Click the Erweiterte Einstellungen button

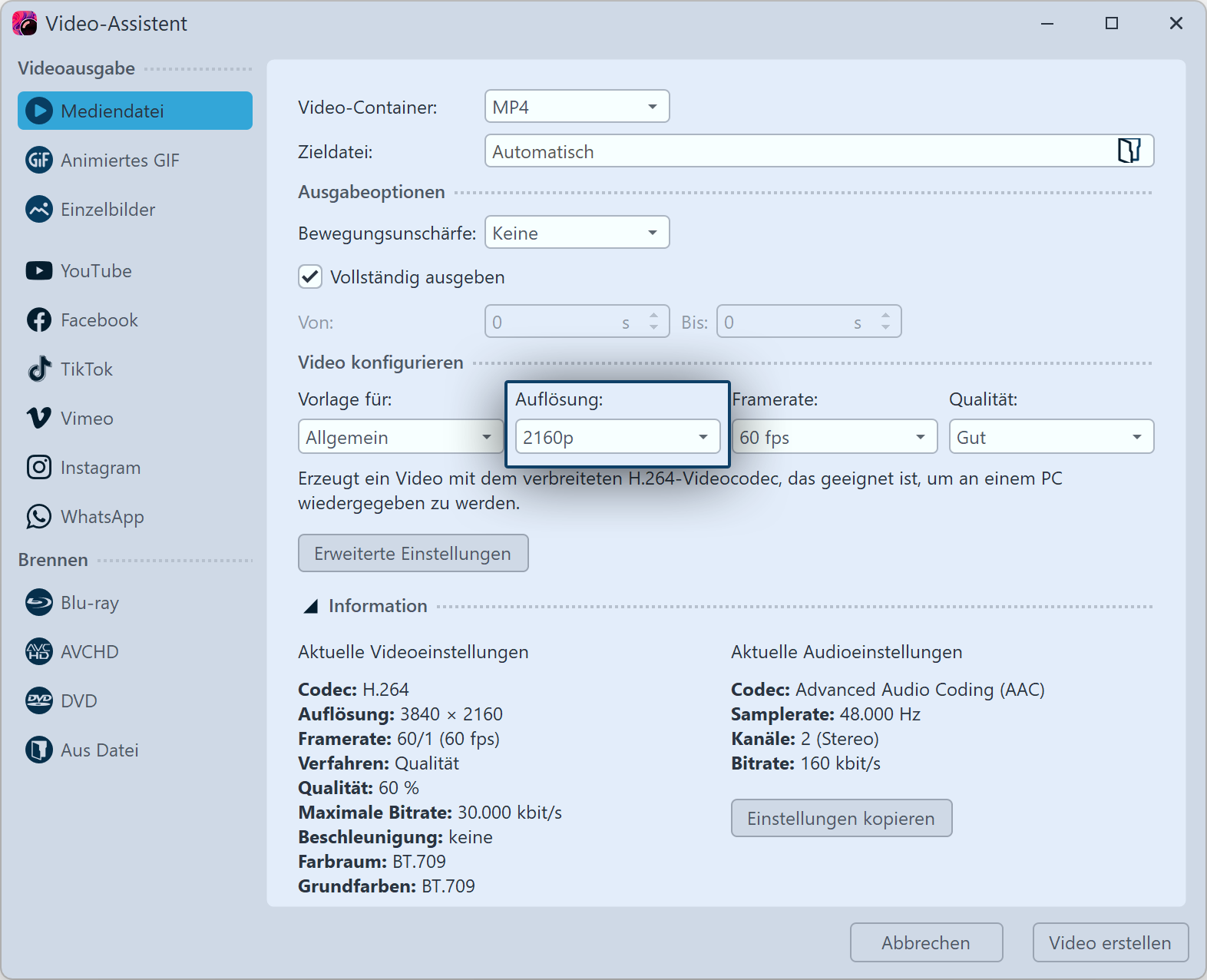(413, 554)
